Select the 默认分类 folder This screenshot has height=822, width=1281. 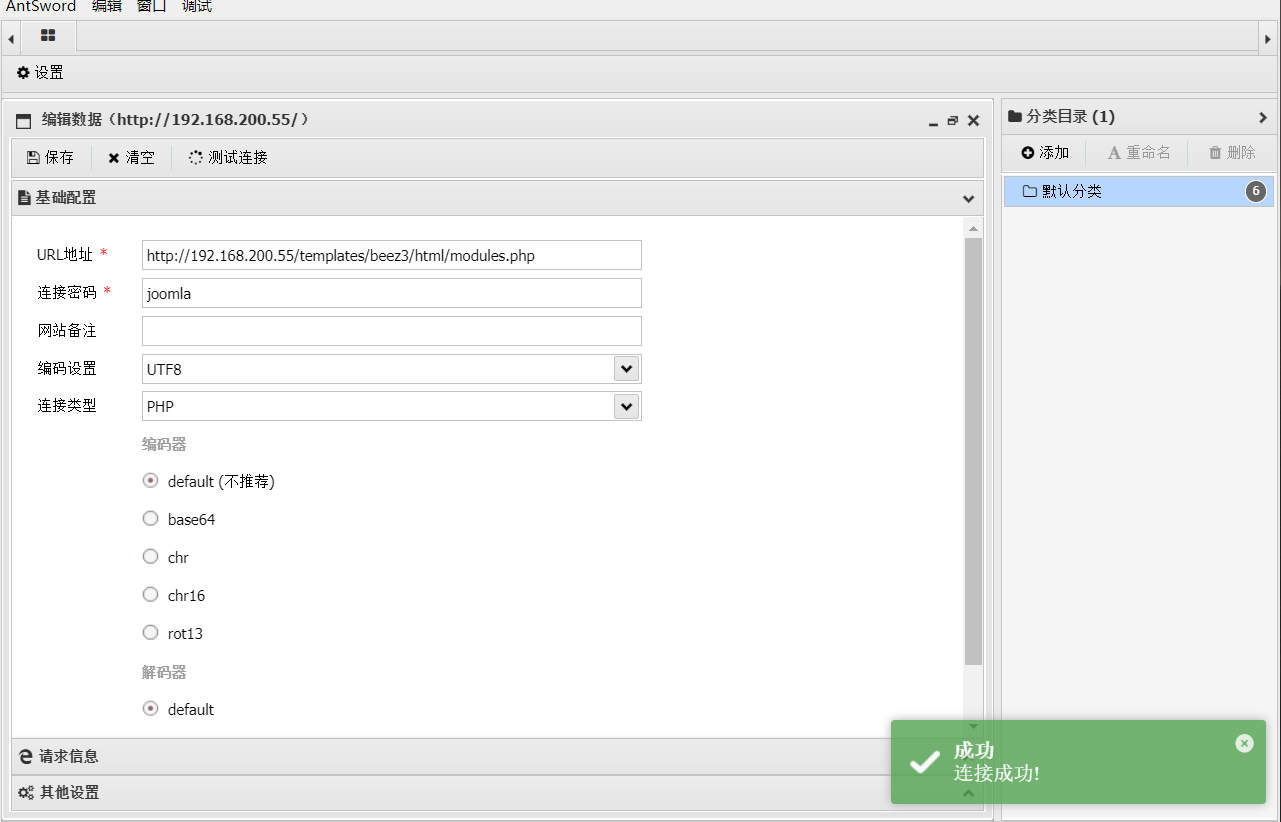1138,191
